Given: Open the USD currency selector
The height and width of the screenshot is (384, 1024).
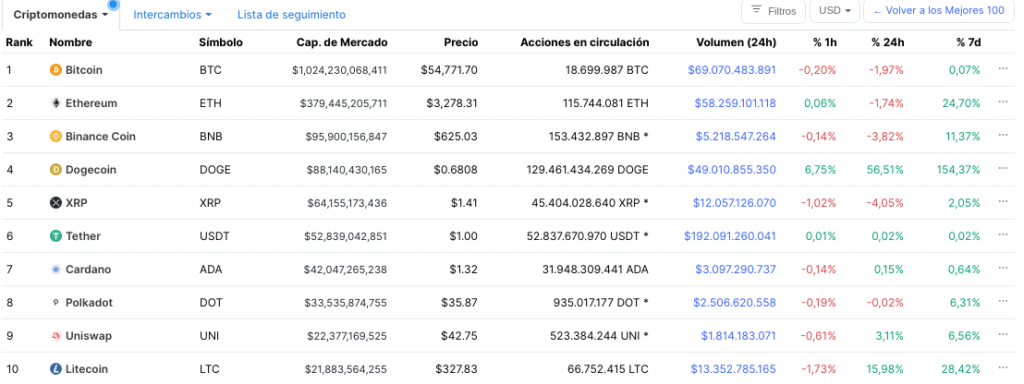Looking at the screenshot, I should 835,11.
